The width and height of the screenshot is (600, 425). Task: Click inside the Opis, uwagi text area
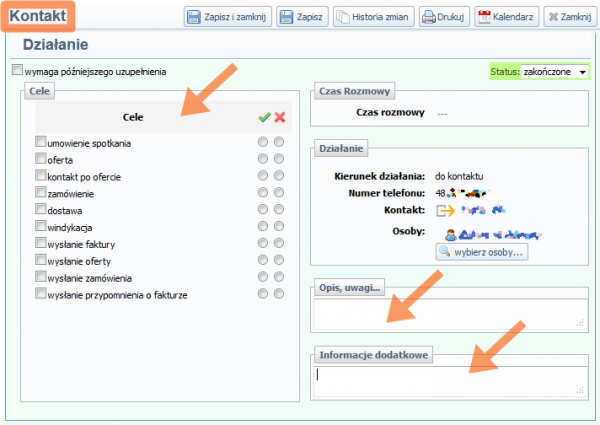click(x=448, y=315)
